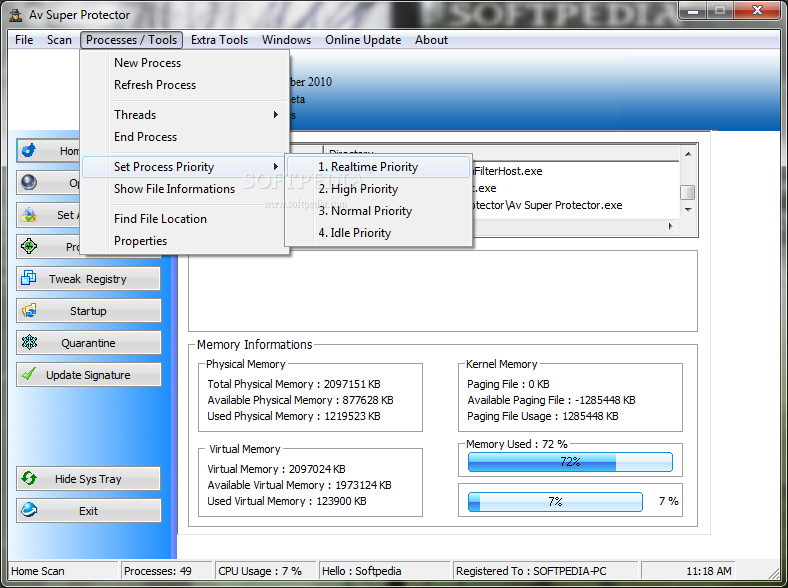Click the Tweak Registry window icon
Viewport: 788px width, 588px height.
(29, 278)
